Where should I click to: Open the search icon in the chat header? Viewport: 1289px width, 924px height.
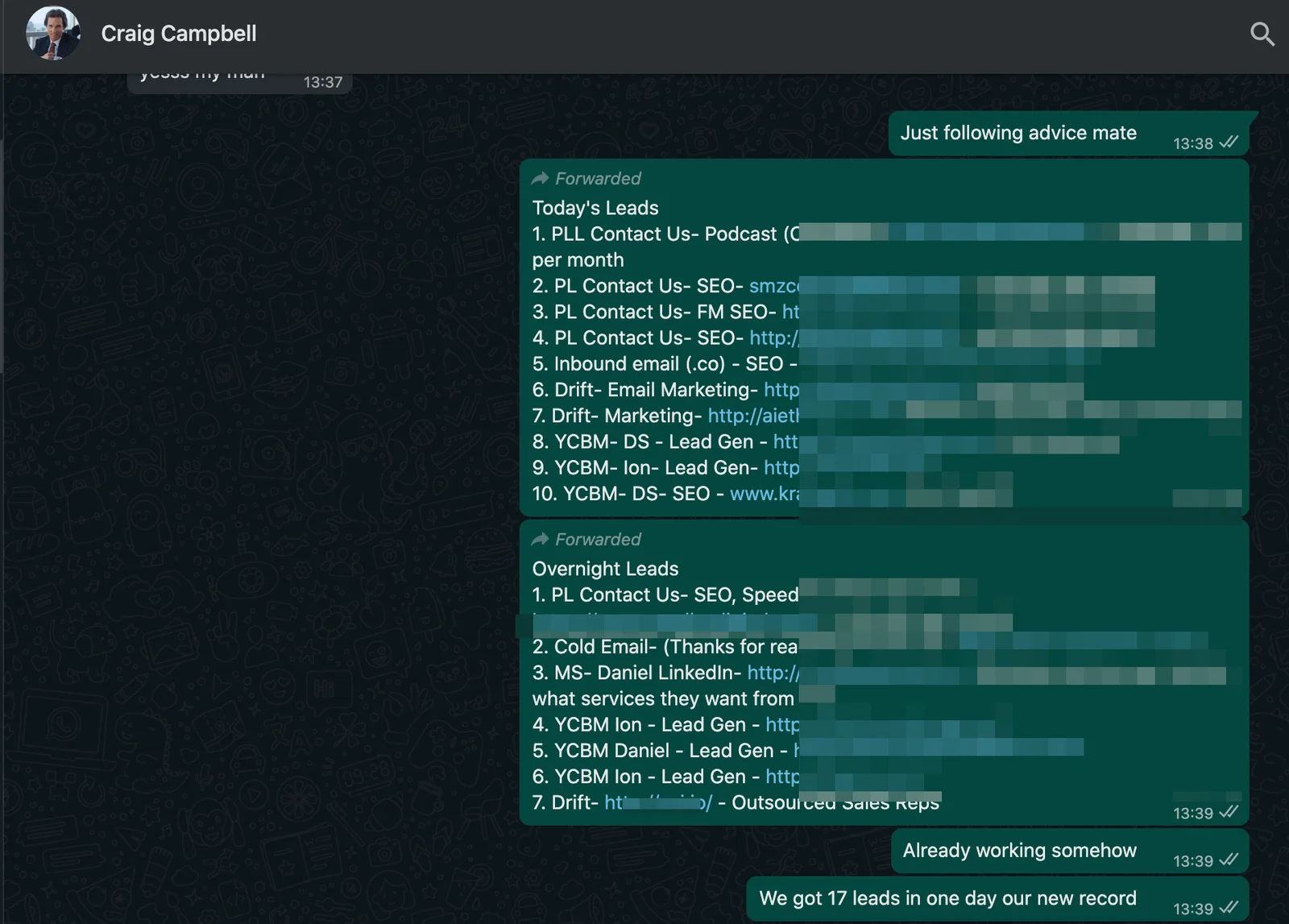click(x=1262, y=34)
